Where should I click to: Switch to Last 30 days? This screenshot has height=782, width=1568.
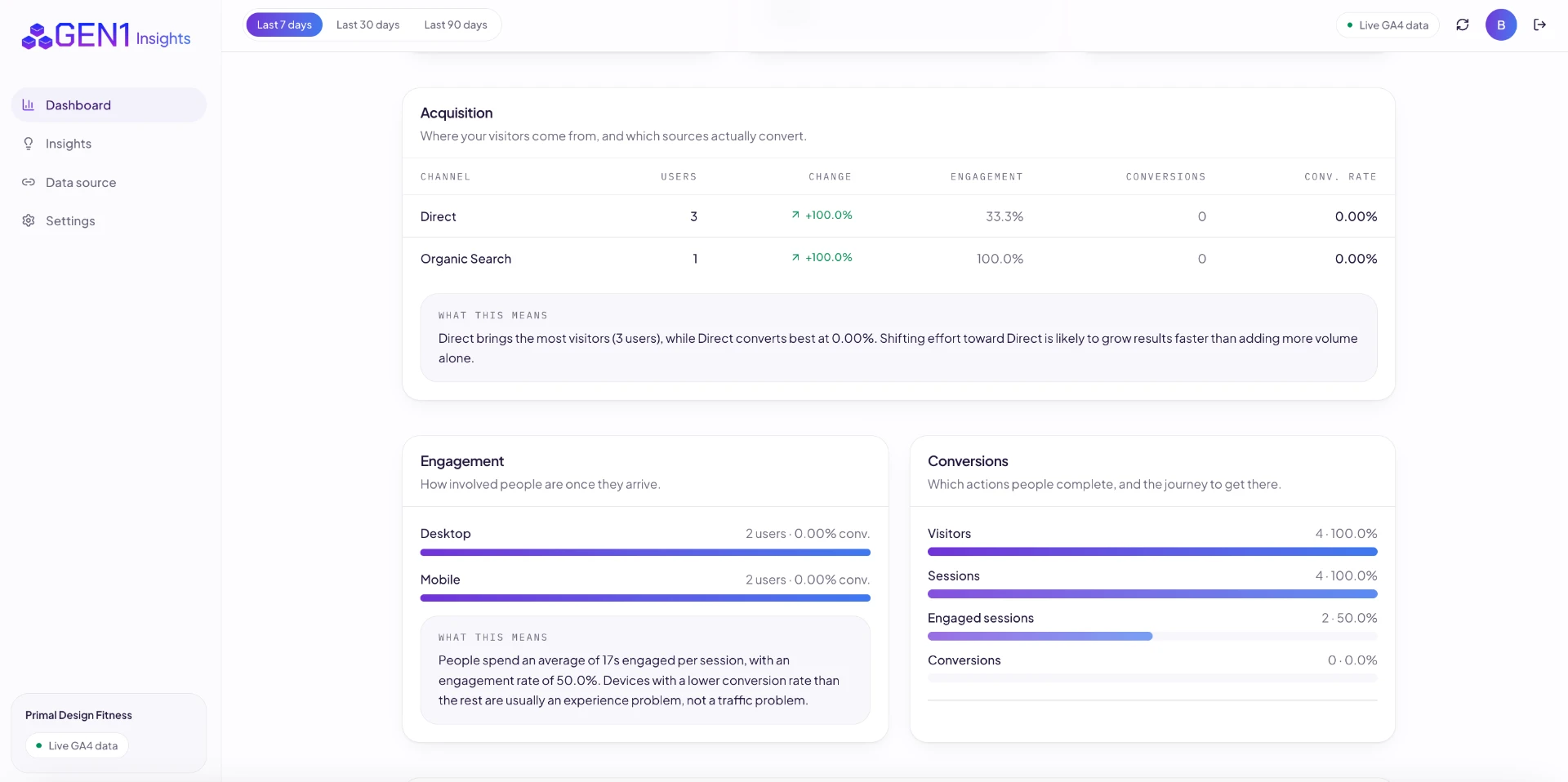(x=367, y=24)
